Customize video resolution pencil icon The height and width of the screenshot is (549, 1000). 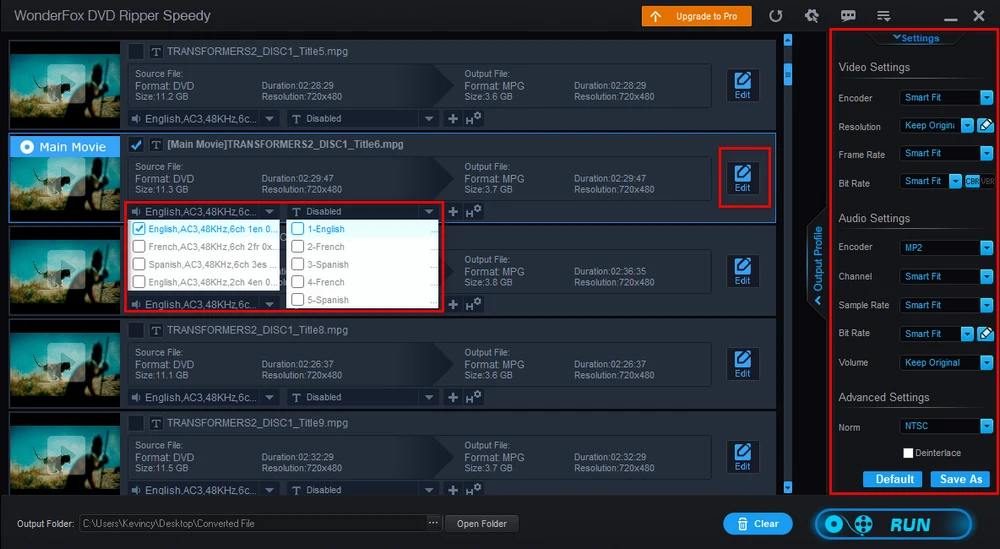(x=985, y=126)
